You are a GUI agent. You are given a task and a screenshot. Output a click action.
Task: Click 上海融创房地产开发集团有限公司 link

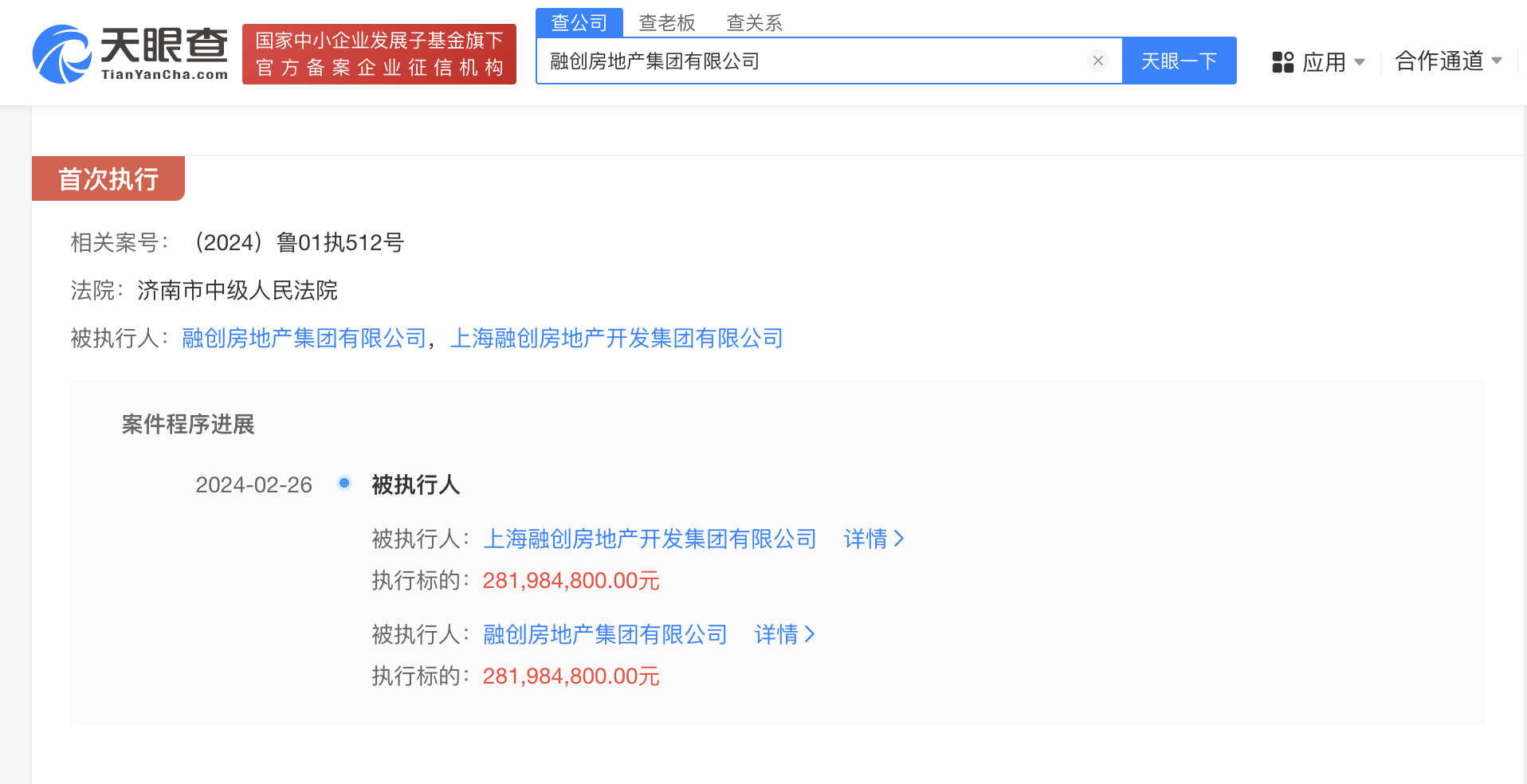pos(618,338)
